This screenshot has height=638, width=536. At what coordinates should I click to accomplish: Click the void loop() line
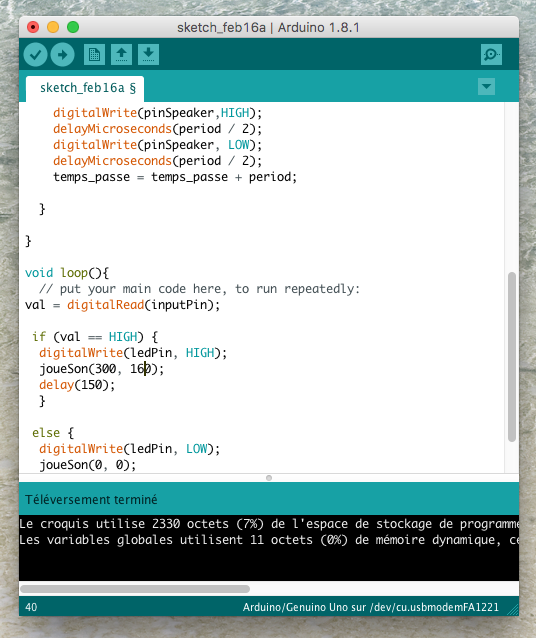67,273
